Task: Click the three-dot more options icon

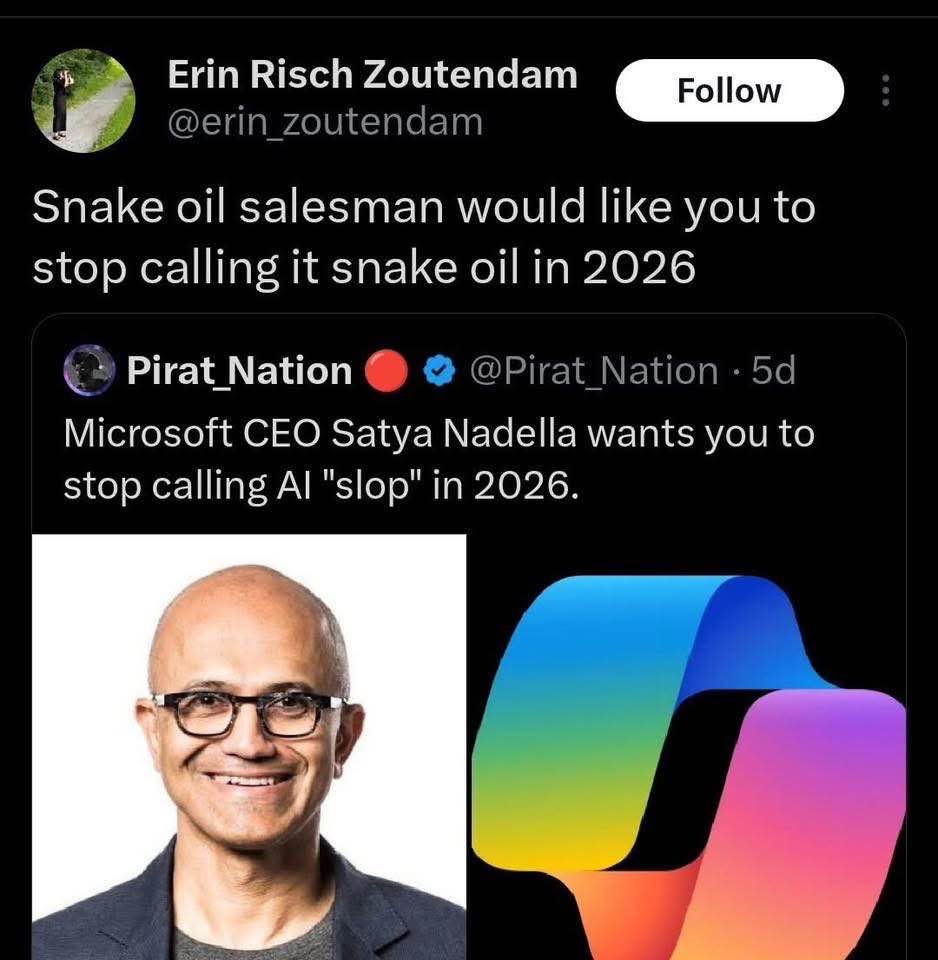Action: tap(884, 92)
